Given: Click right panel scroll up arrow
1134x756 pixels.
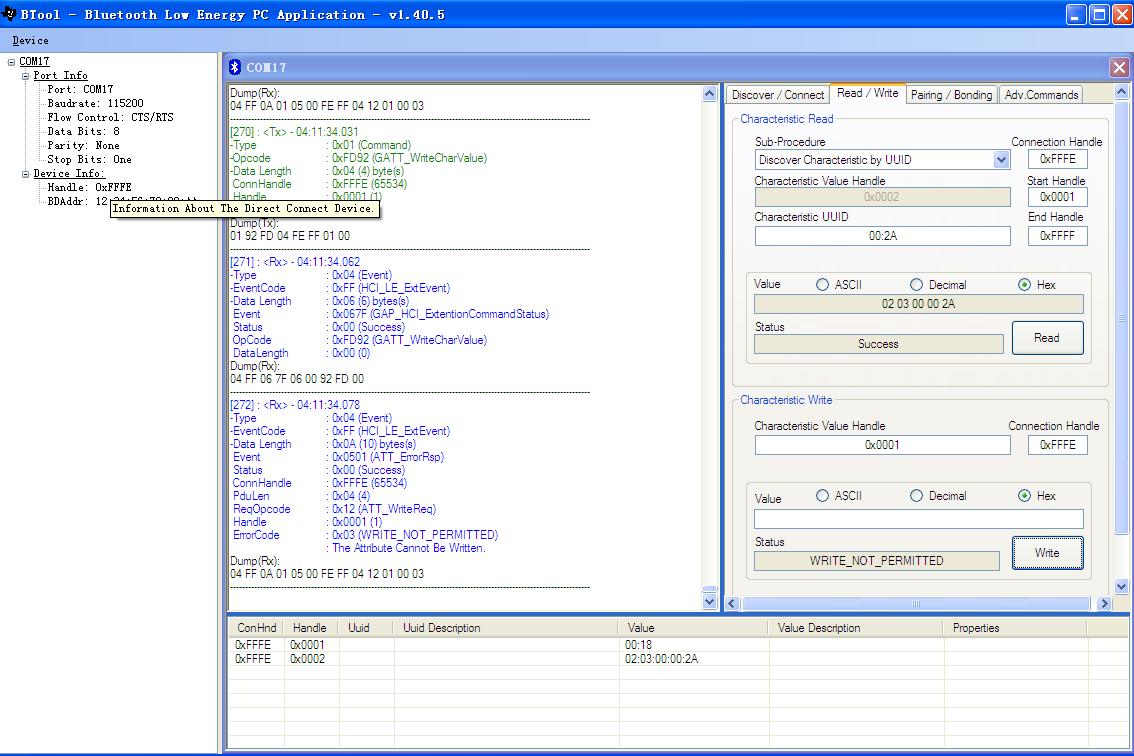Looking at the screenshot, I should pyautogui.click(x=1121, y=92).
